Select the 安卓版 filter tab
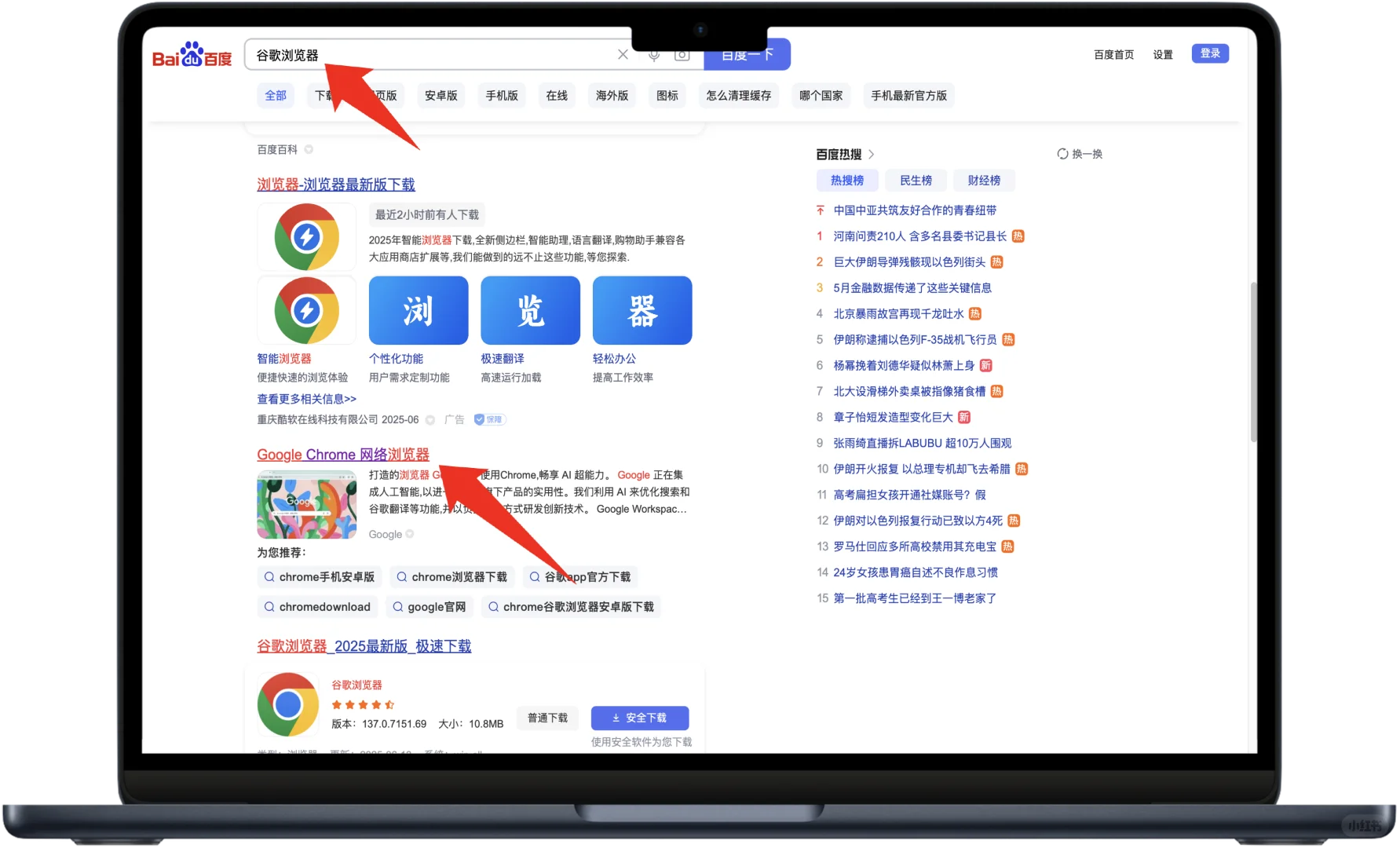Viewport: 1400px width, 848px height. (440, 95)
